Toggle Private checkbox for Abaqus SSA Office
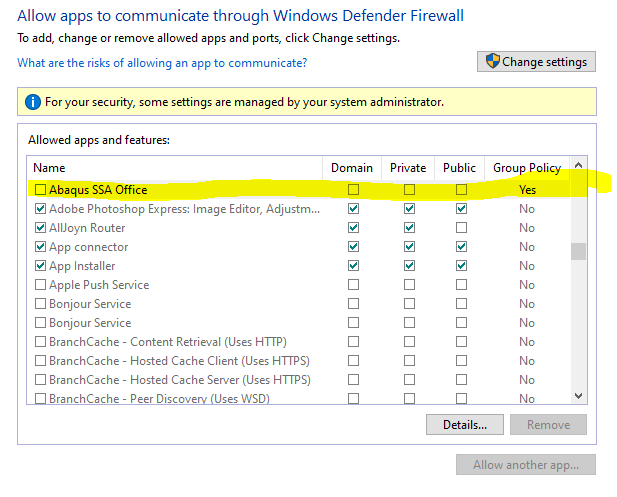617x497 pixels. [x=409, y=190]
